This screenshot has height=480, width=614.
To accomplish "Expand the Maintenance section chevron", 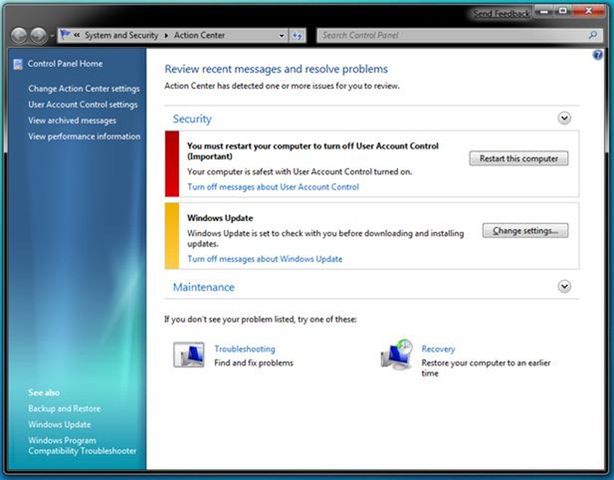I will click(564, 287).
